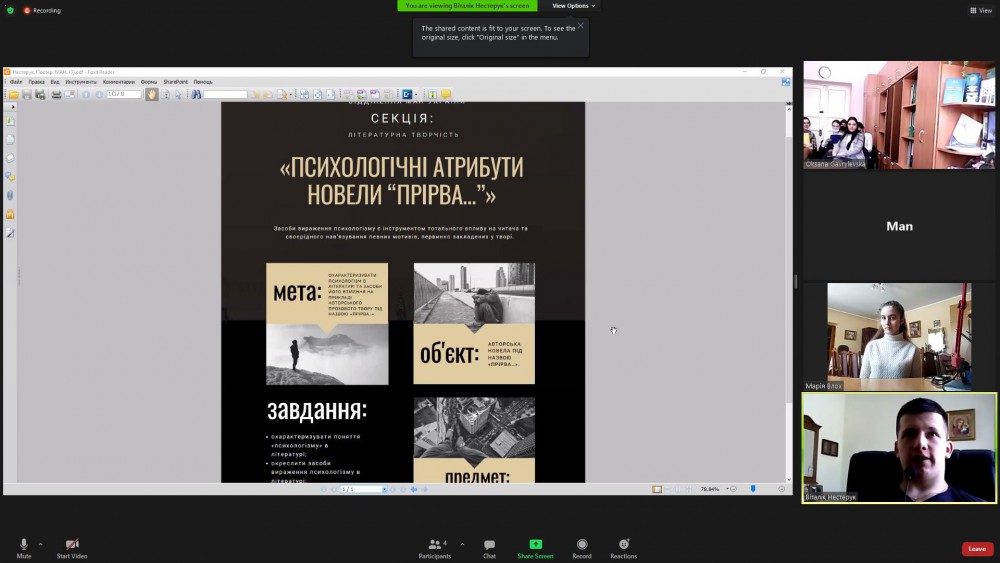
Task: Click the toolbar page number field
Action: click(x=124, y=94)
